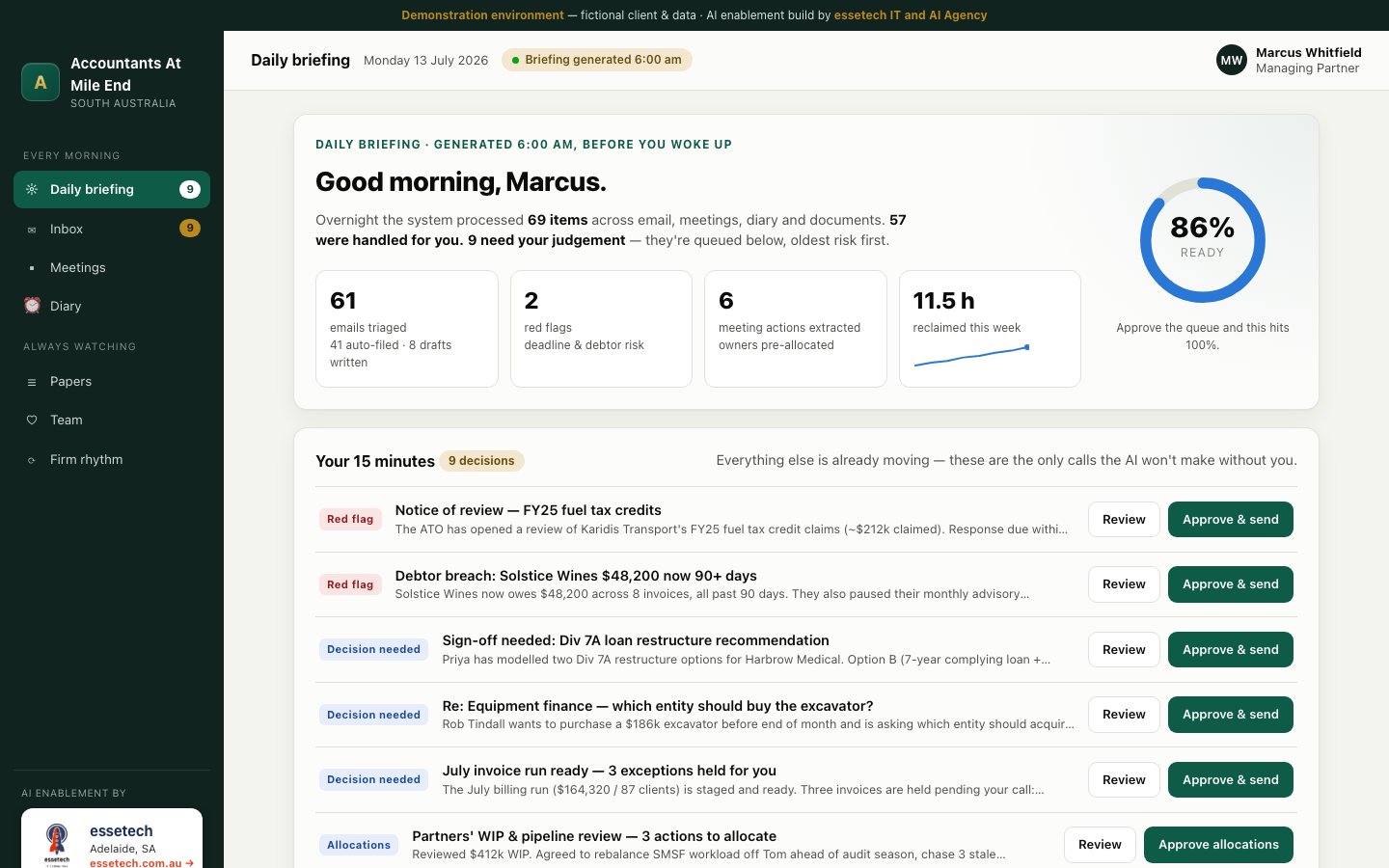Click Approve allocations button
This screenshot has width=1389, height=868.
(x=1218, y=845)
